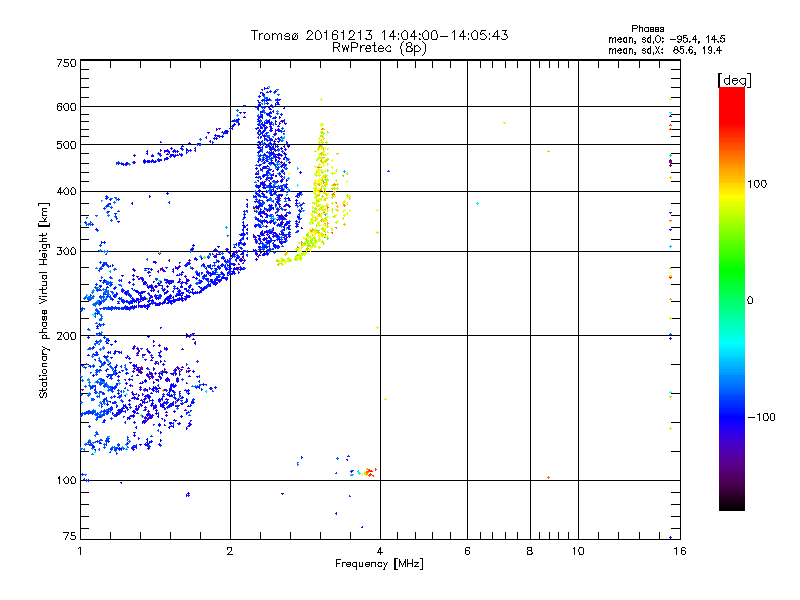Click the y-axis '500' tick label

coord(66,145)
